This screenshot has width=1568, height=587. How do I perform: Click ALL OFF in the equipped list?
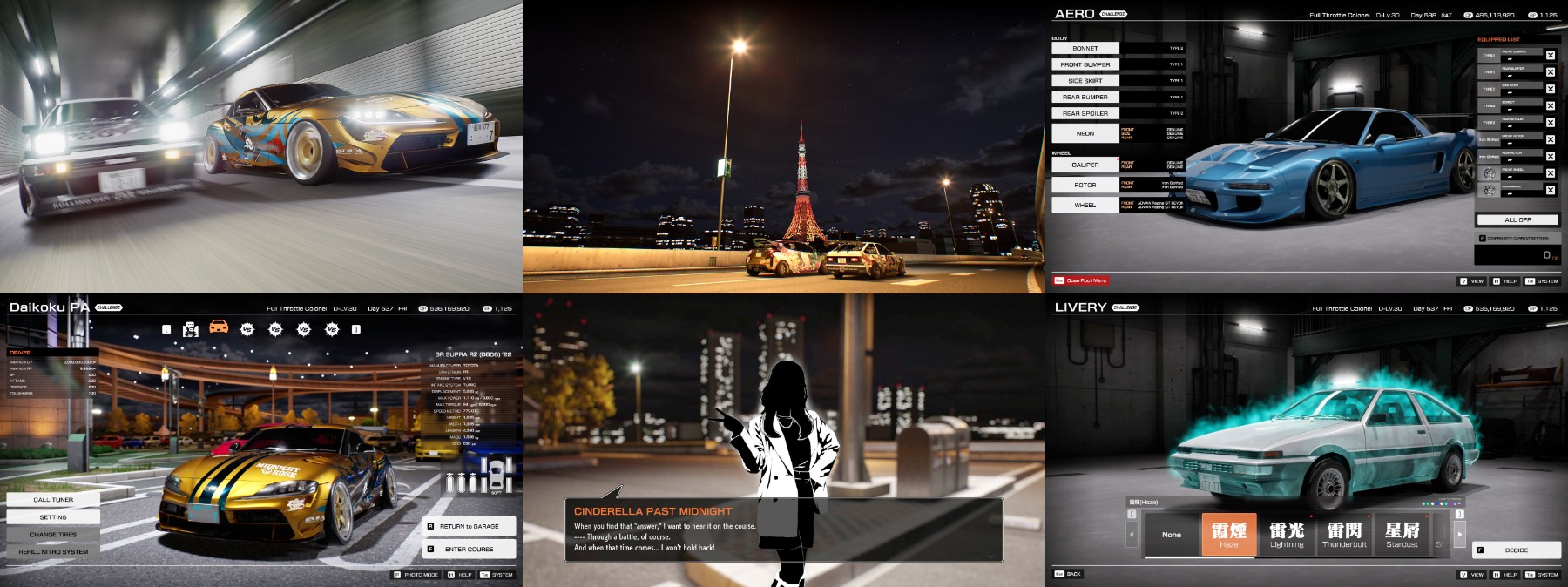click(1517, 219)
